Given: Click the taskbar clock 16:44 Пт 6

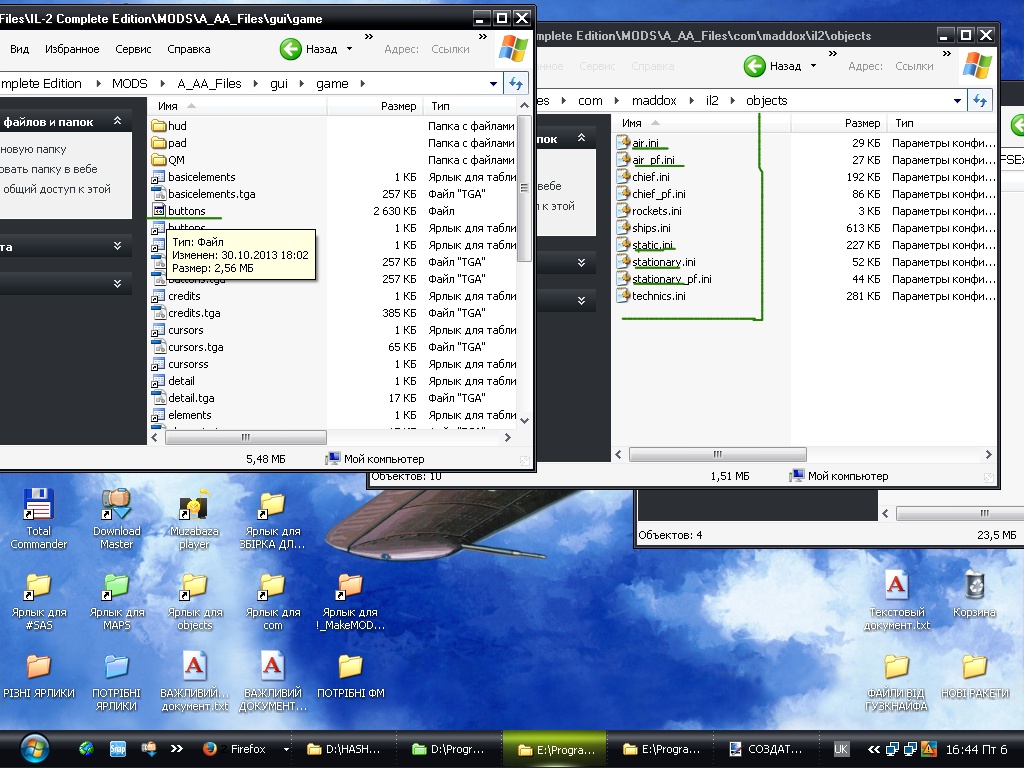Looking at the screenshot, I should click(x=976, y=749).
